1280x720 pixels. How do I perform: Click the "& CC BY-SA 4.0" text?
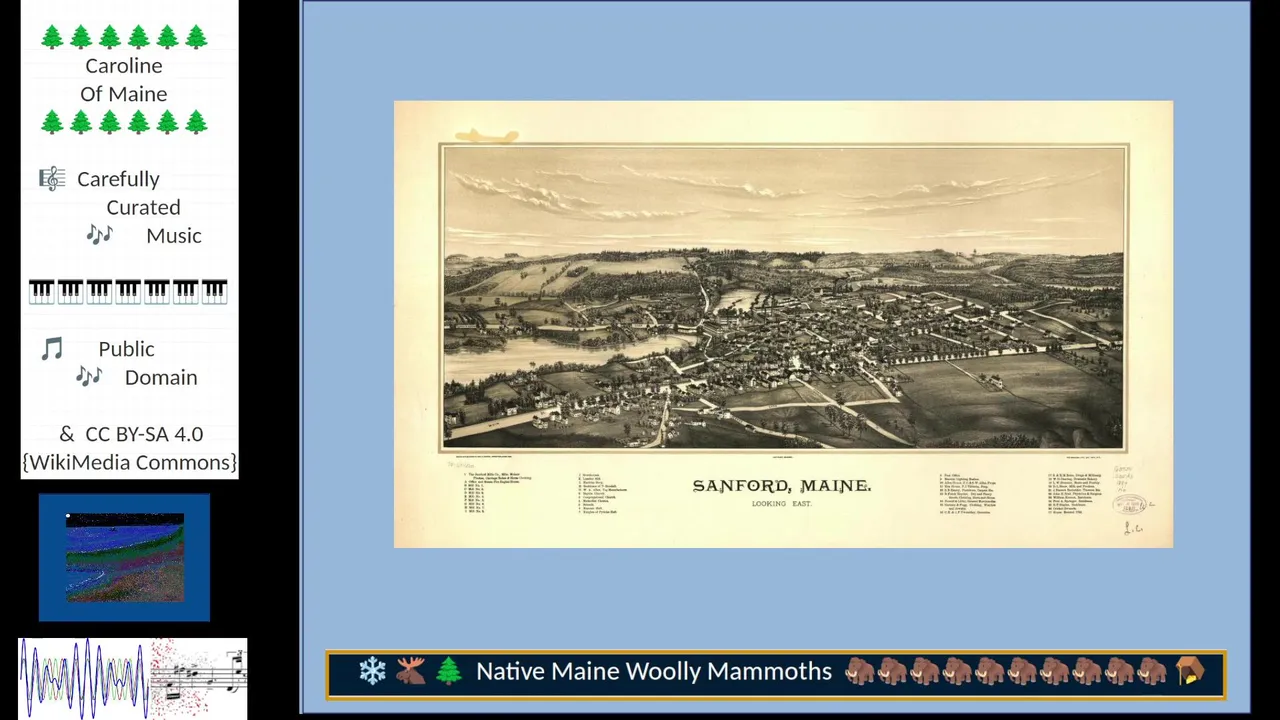131,434
